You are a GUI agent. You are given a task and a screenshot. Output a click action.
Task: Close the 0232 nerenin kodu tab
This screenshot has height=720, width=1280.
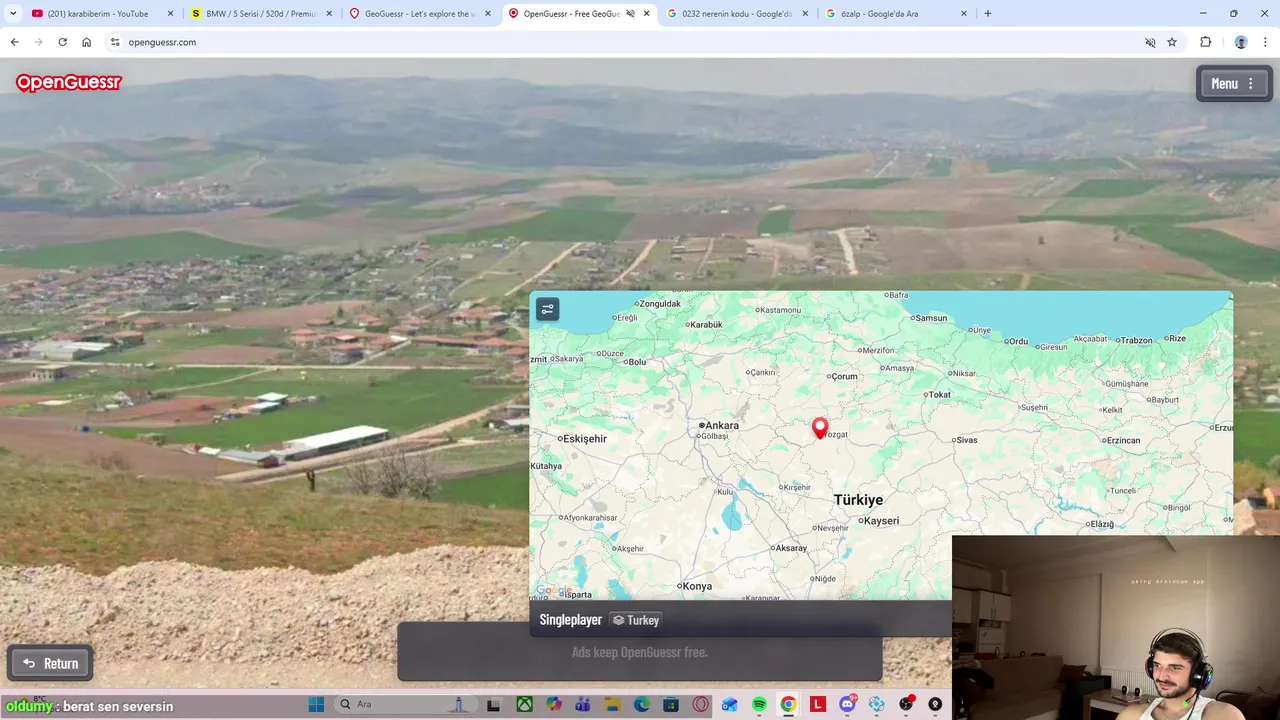pos(805,14)
